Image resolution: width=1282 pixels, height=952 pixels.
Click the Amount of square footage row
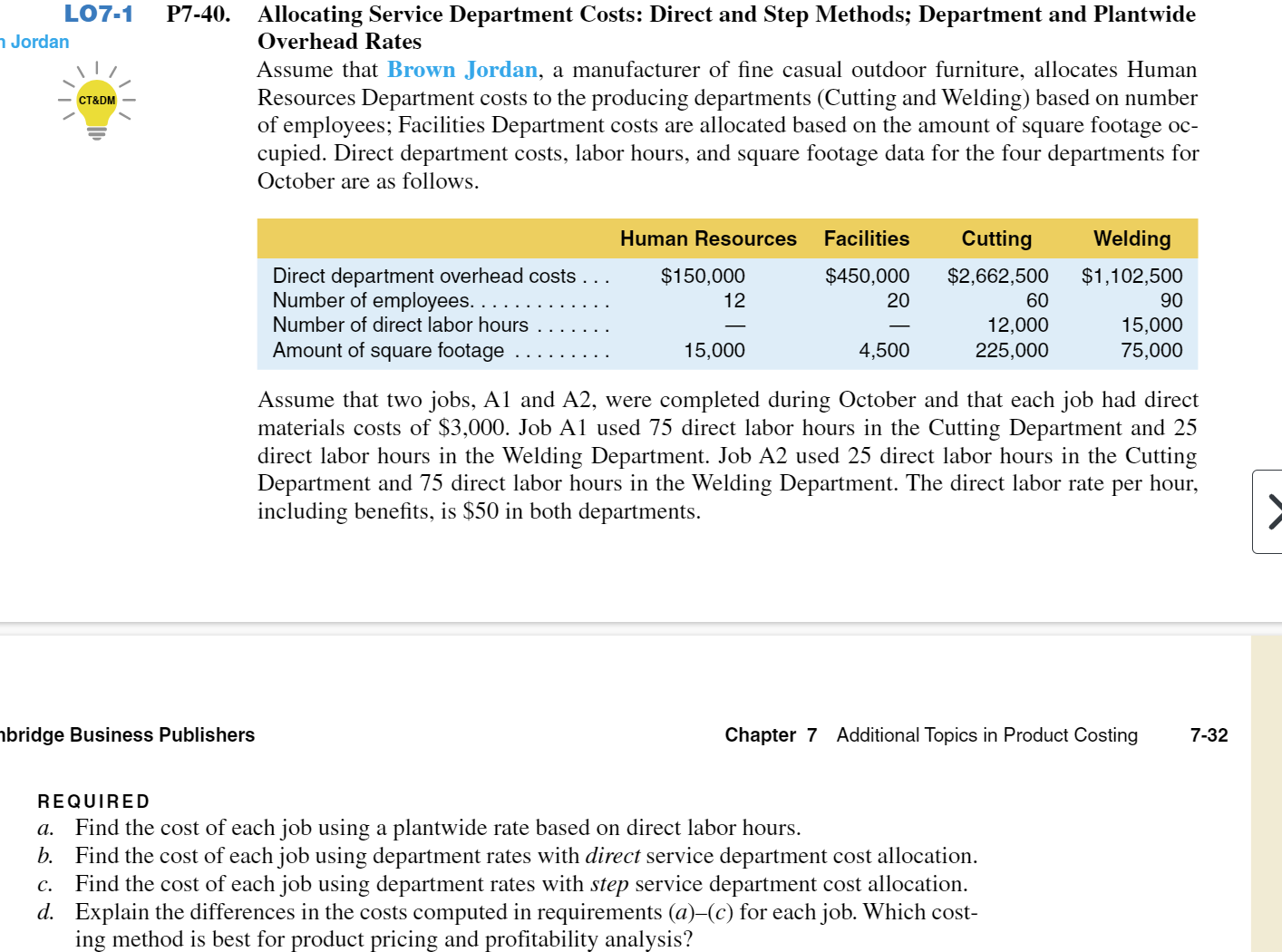click(390, 350)
